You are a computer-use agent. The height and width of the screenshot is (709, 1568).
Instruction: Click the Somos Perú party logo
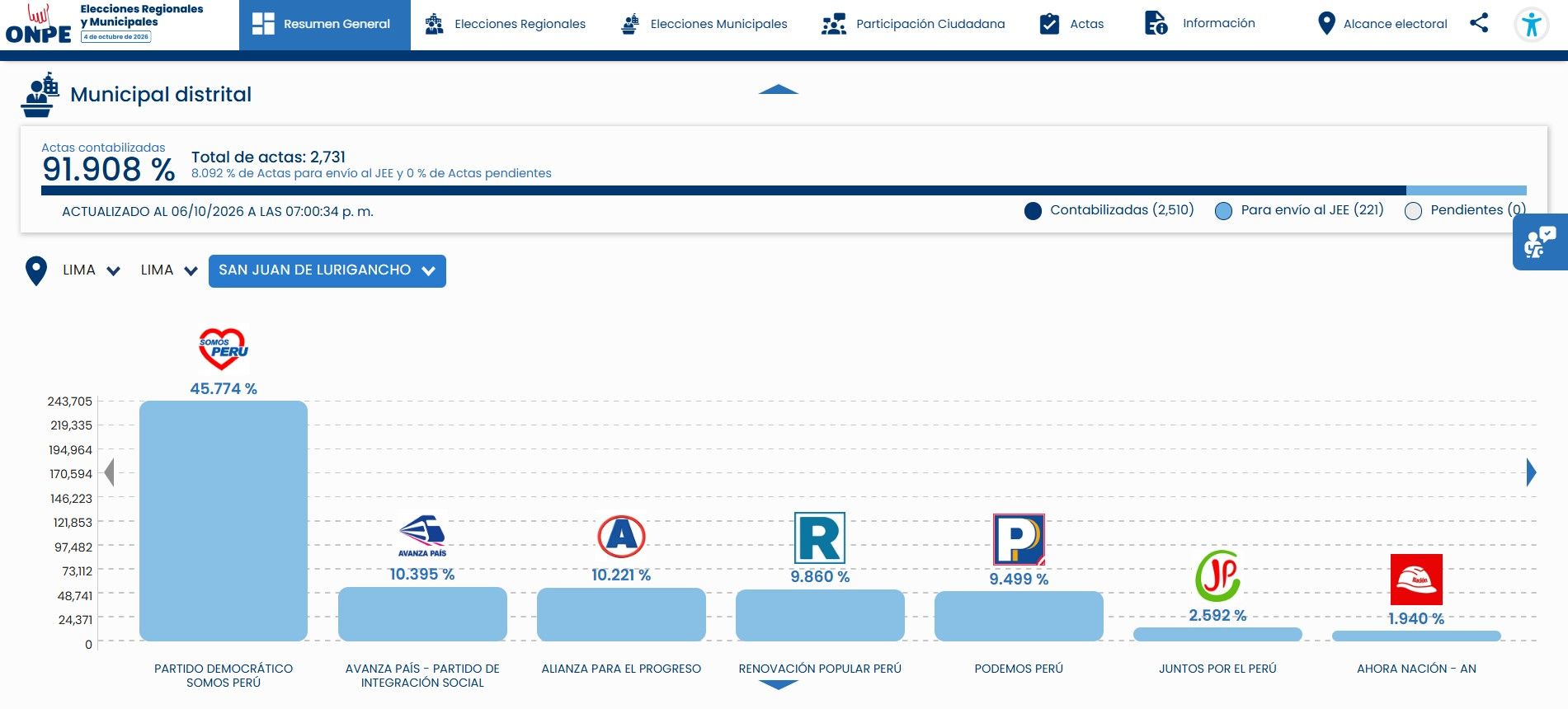pos(224,349)
